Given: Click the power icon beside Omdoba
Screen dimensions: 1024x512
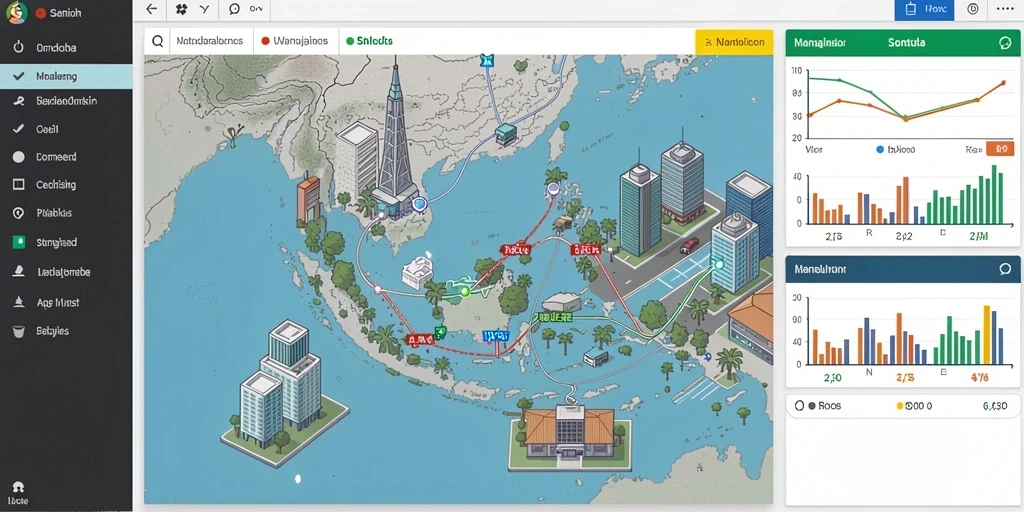Looking at the screenshot, I should click(18, 47).
